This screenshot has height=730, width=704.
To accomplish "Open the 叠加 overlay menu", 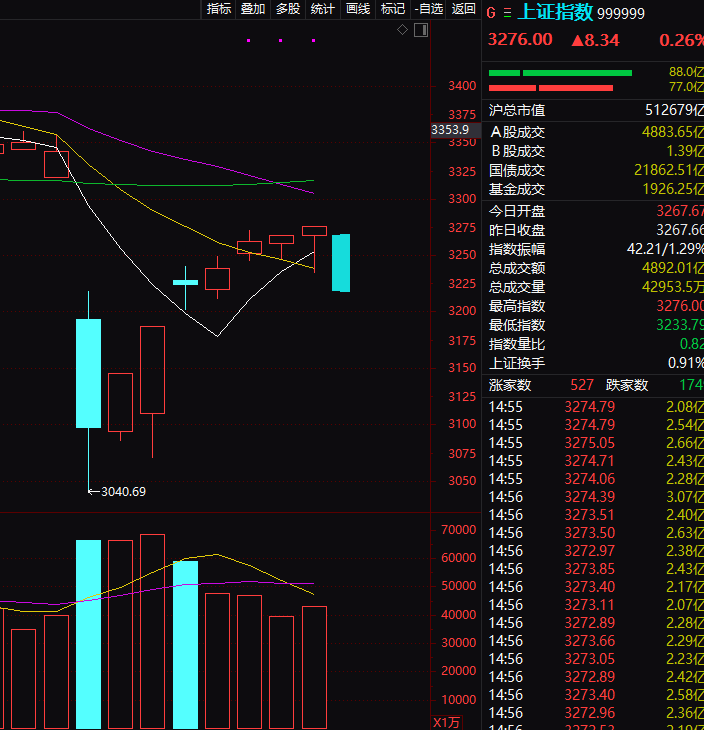I will point(253,9).
